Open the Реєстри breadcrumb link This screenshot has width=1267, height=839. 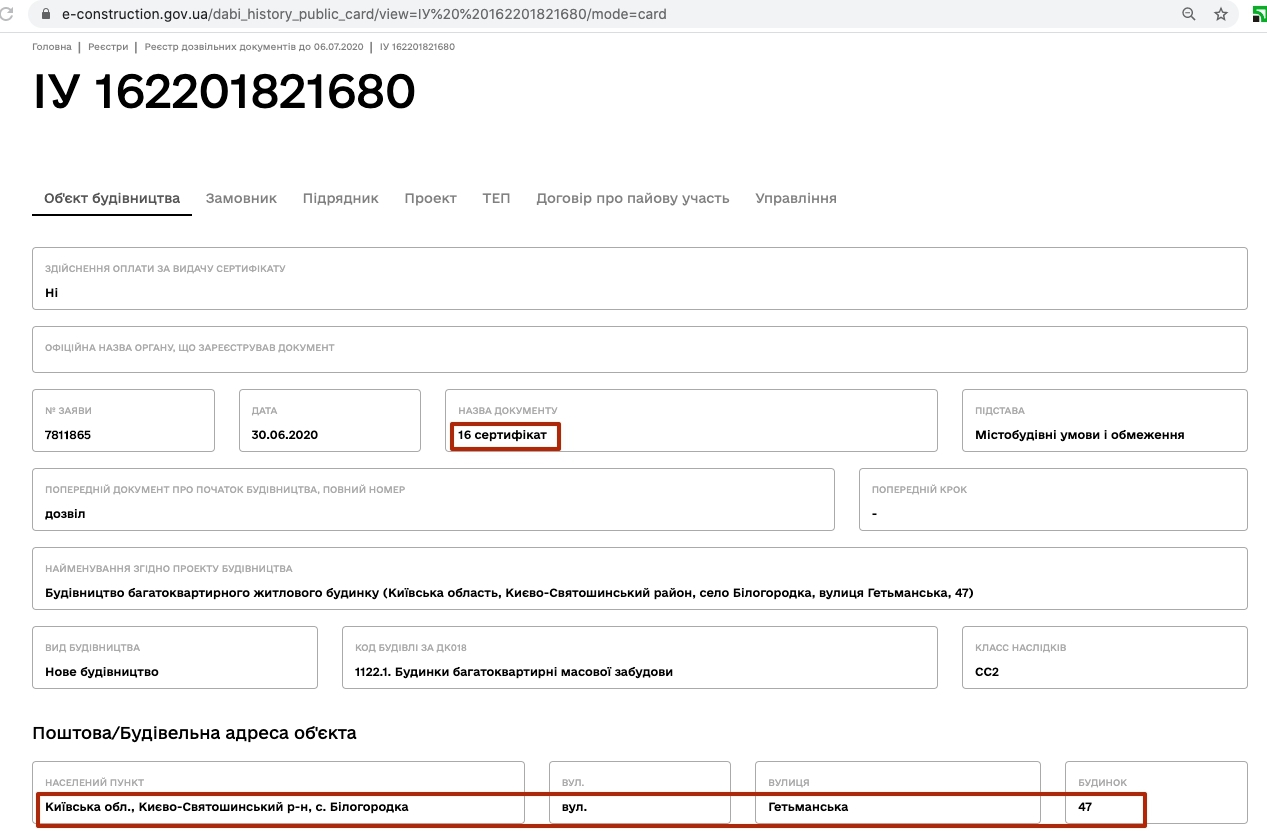click(x=108, y=47)
